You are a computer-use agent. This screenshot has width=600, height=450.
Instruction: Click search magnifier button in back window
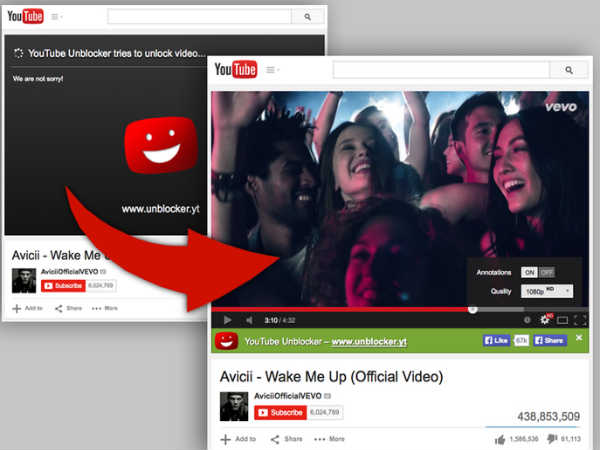[307, 16]
